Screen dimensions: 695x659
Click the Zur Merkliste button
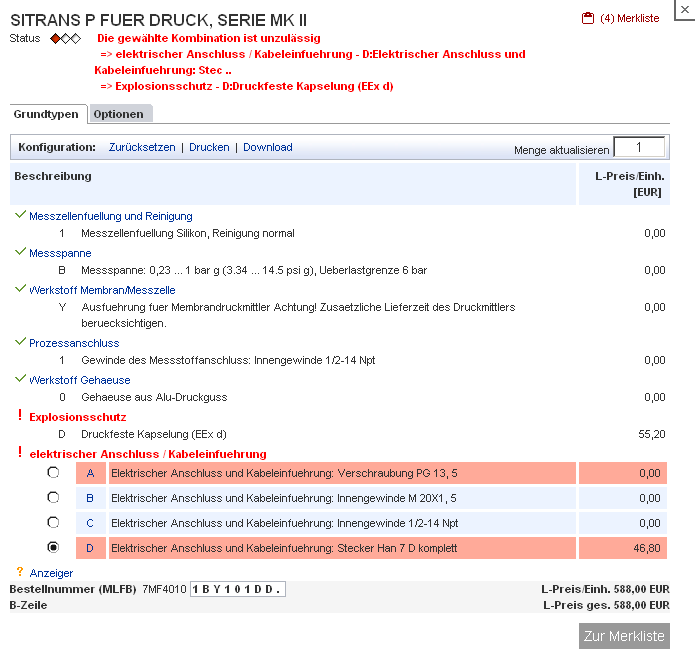click(x=624, y=636)
